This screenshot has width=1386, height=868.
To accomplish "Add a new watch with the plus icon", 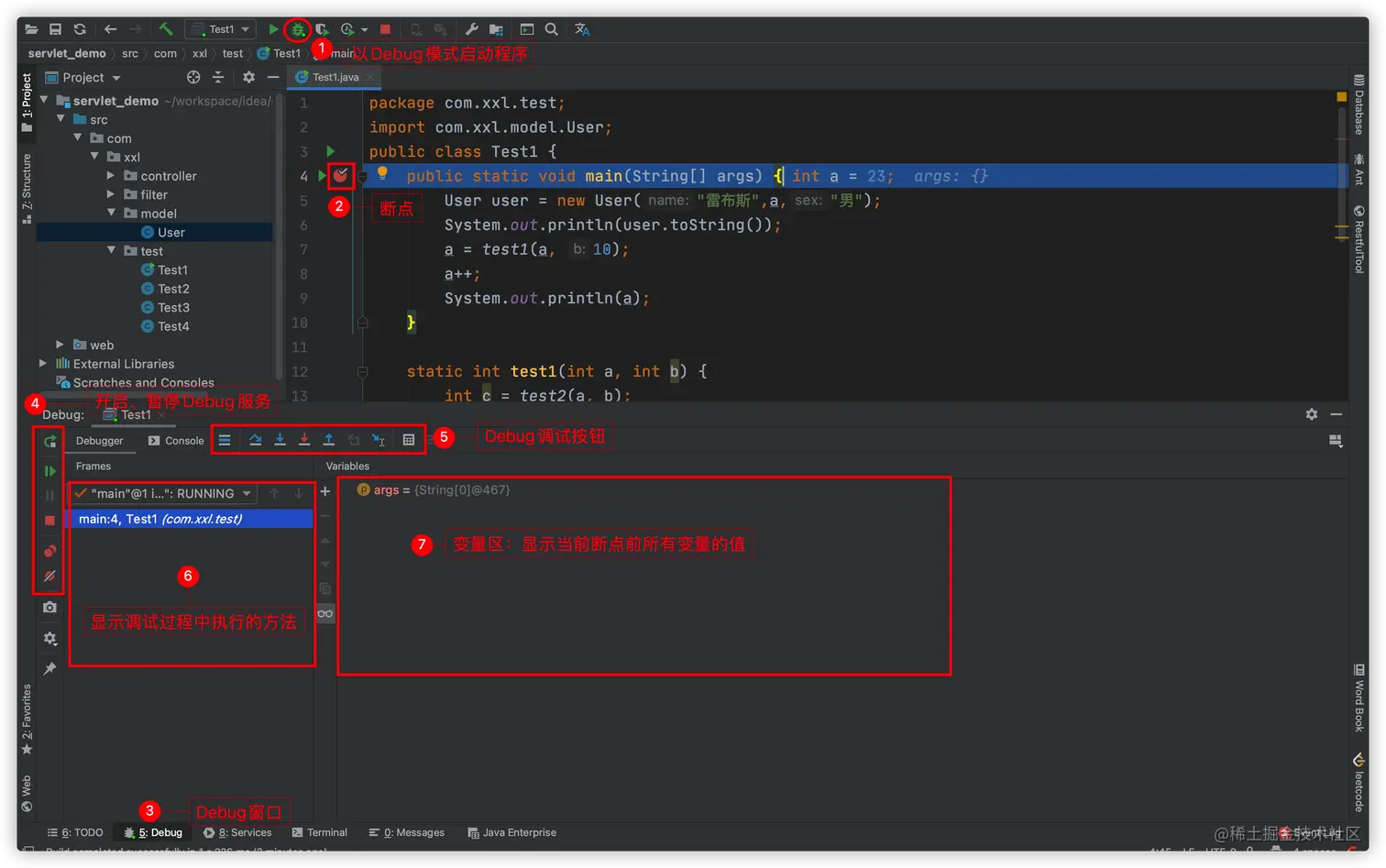I will [324, 491].
